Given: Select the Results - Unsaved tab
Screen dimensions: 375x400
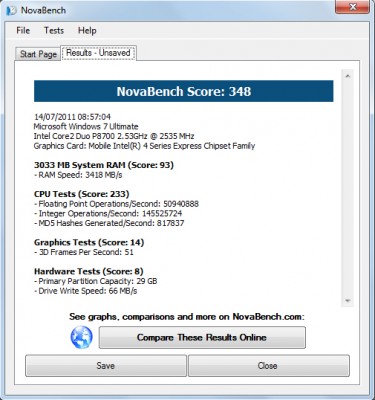Looking at the screenshot, I should pos(98,53).
